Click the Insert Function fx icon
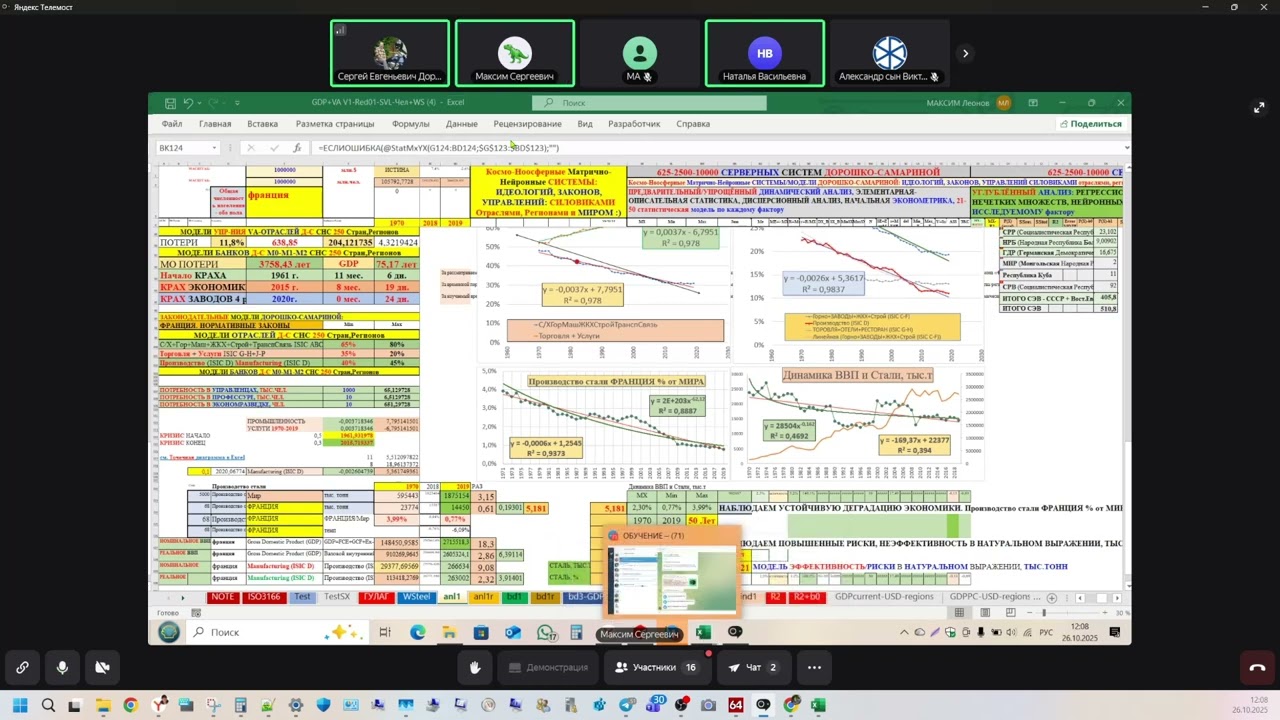 pyautogui.click(x=297, y=148)
